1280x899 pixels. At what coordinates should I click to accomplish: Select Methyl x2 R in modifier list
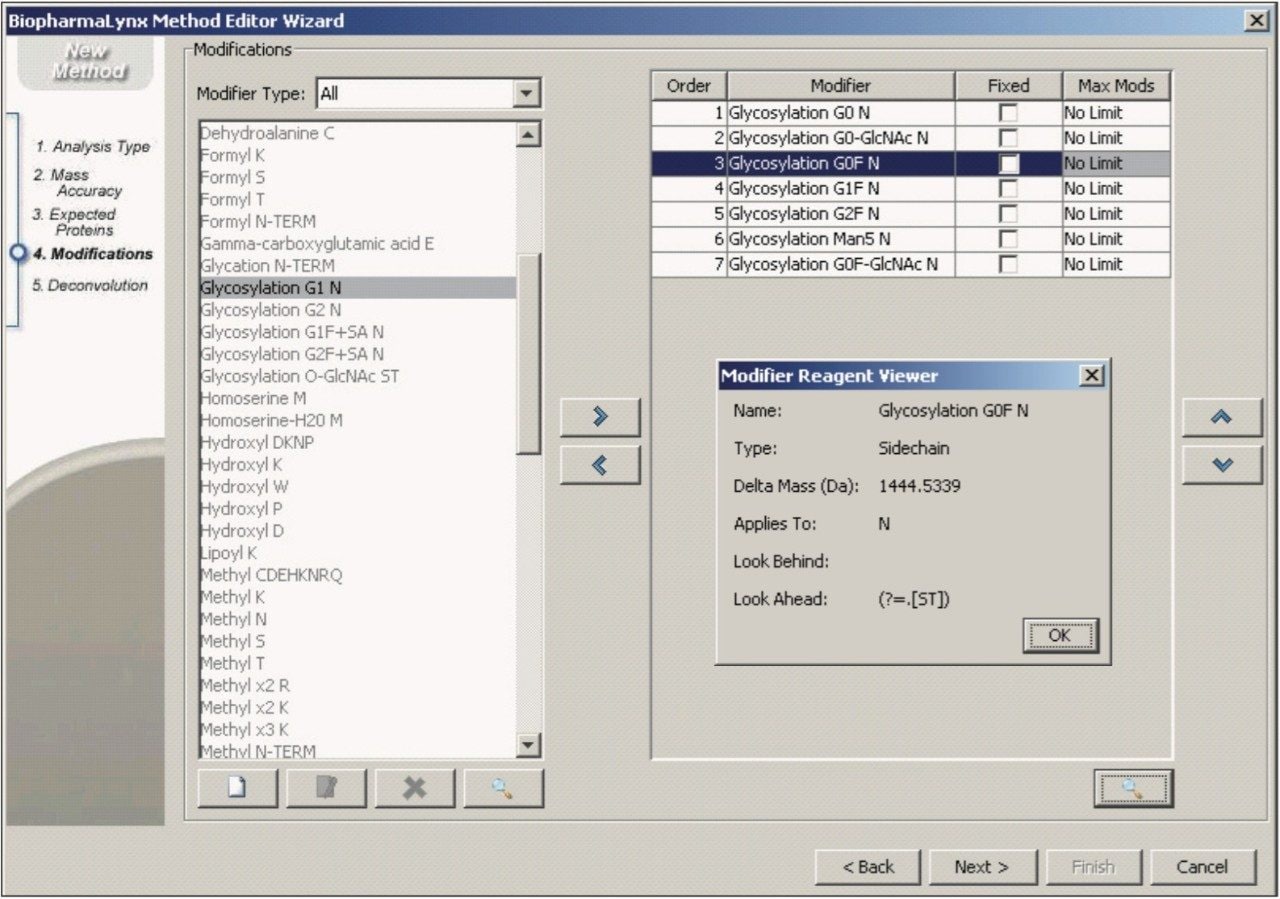(357, 685)
